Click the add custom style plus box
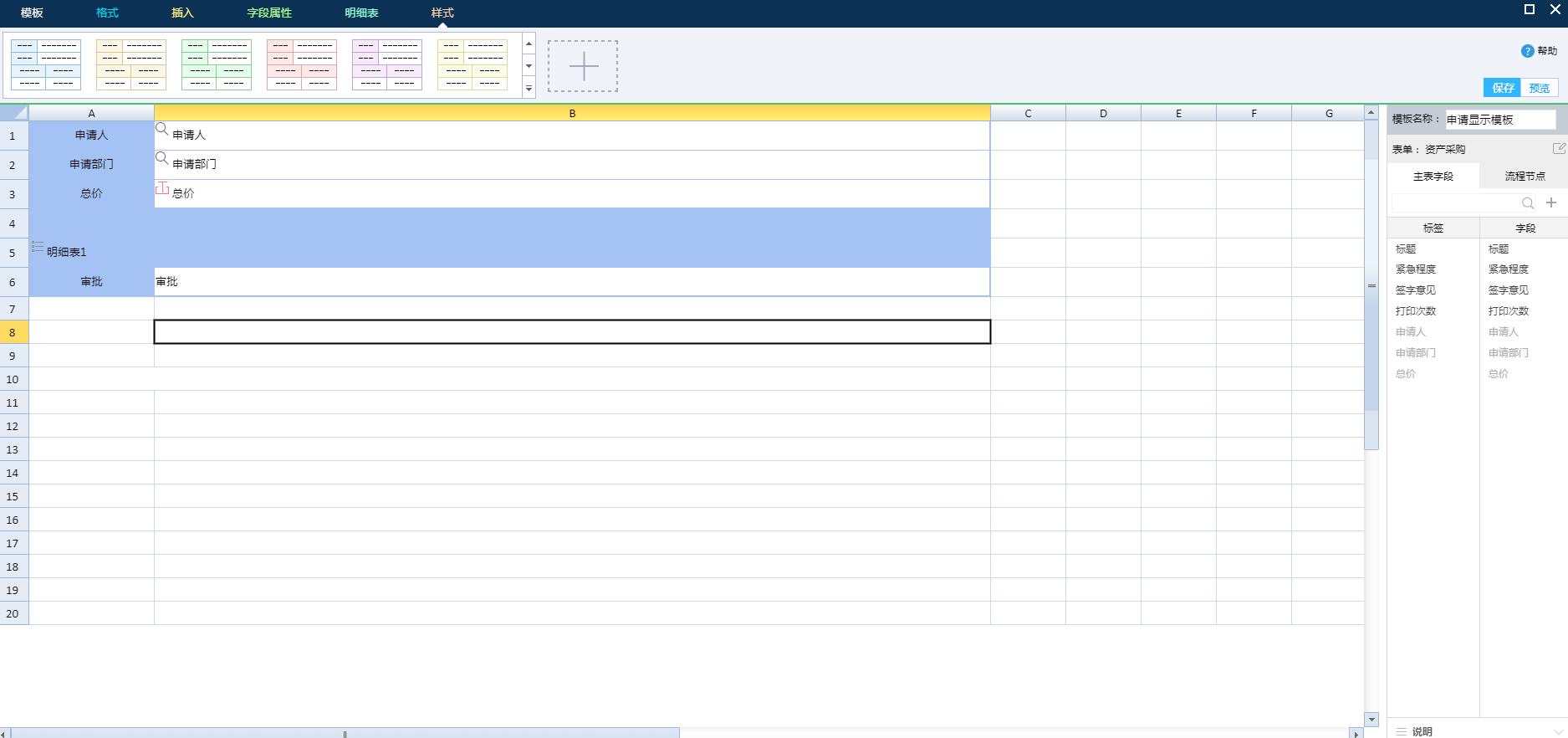This screenshot has height=738, width=1568. click(x=583, y=66)
